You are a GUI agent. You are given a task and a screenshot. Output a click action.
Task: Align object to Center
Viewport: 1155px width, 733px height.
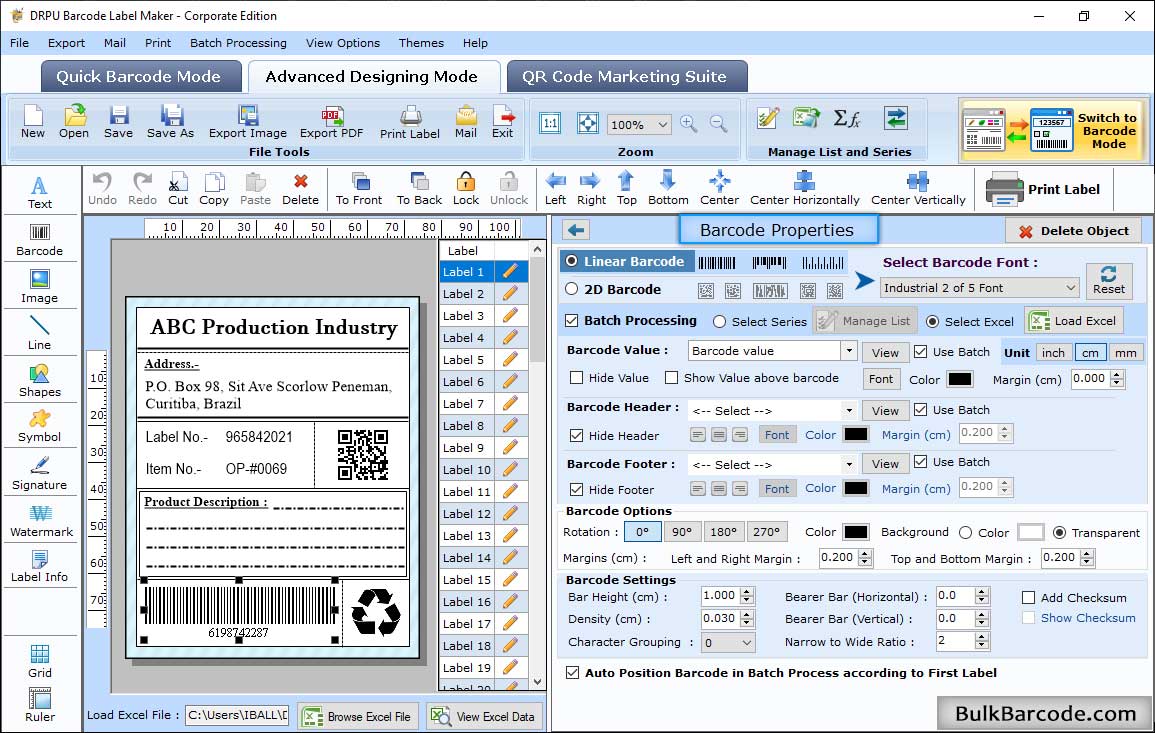(719, 189)
